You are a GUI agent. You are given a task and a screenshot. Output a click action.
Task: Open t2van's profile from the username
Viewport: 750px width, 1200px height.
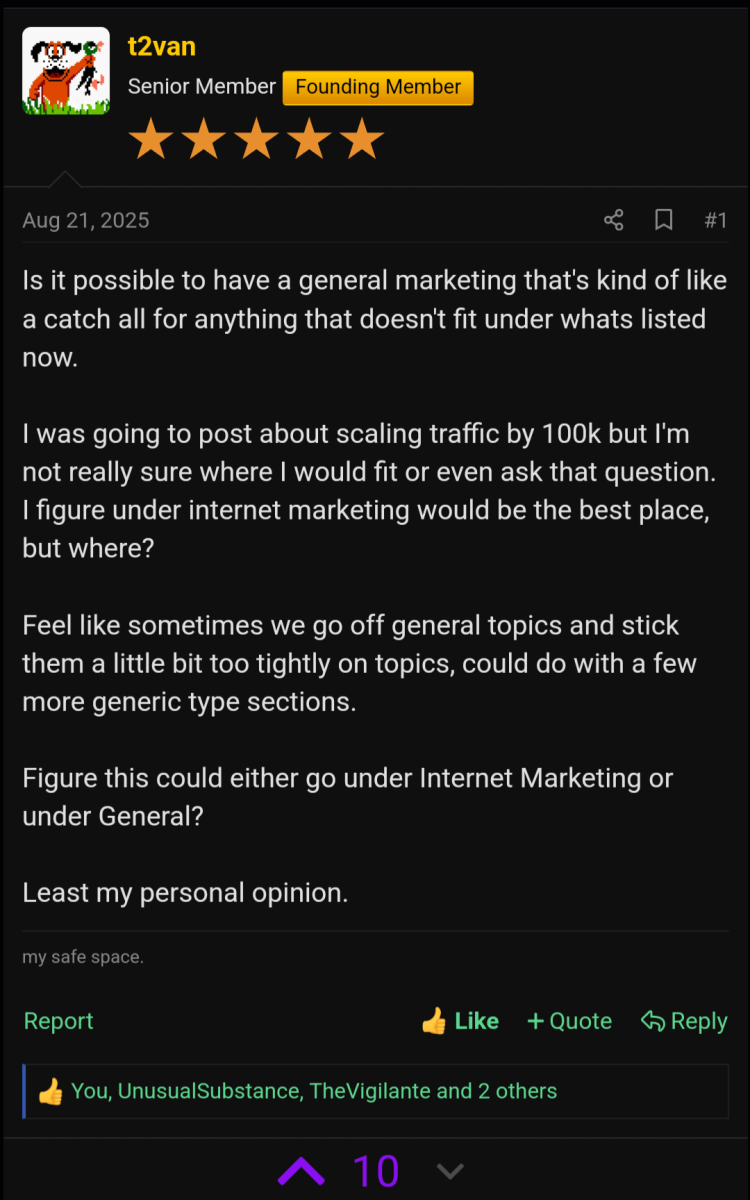click(162, 46)
